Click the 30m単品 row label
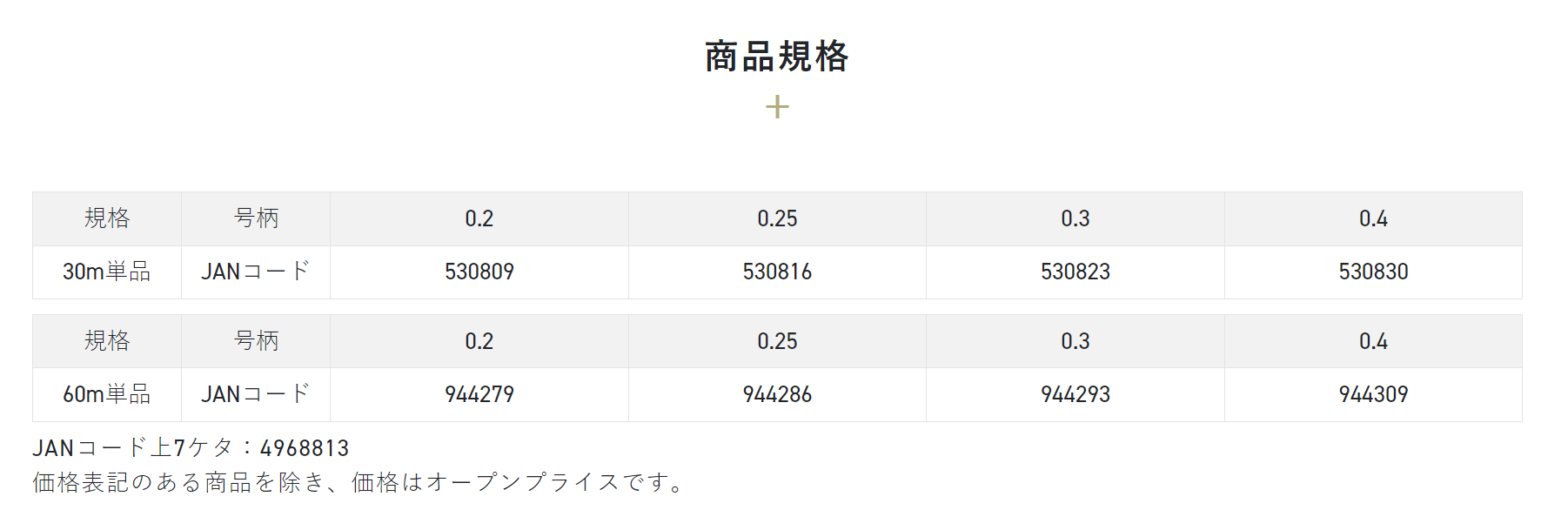This screenshot has width=1568, height=510. [x=107, y=272]
